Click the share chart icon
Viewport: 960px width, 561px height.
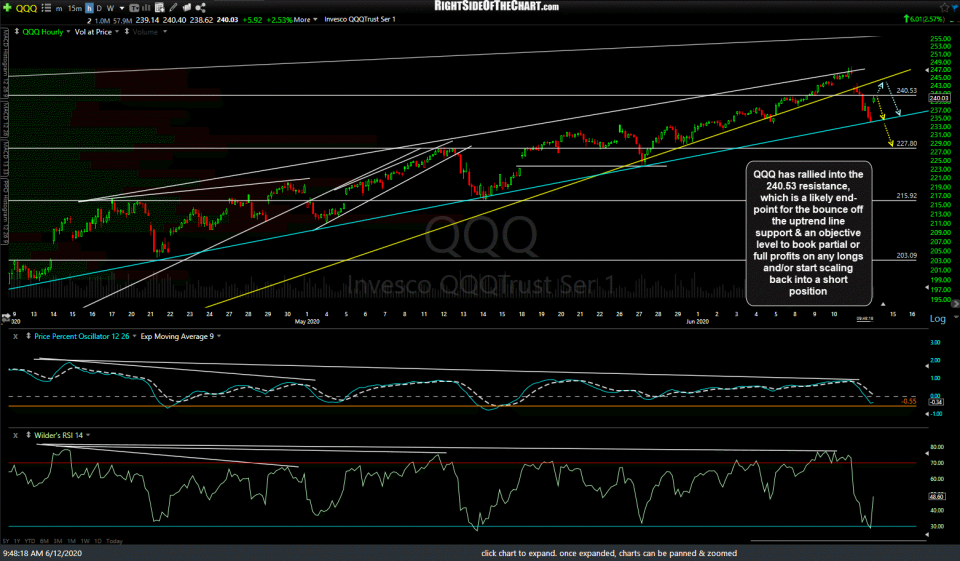coord(200,8)
